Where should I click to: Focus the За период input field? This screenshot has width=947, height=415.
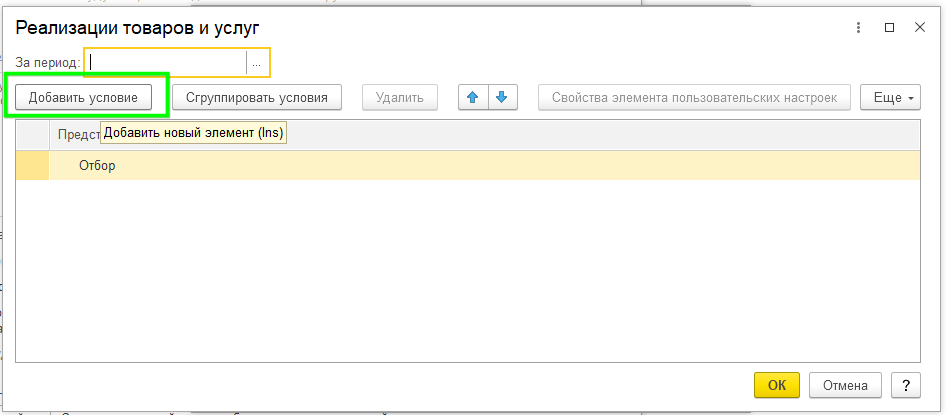[x=167, y=63]
